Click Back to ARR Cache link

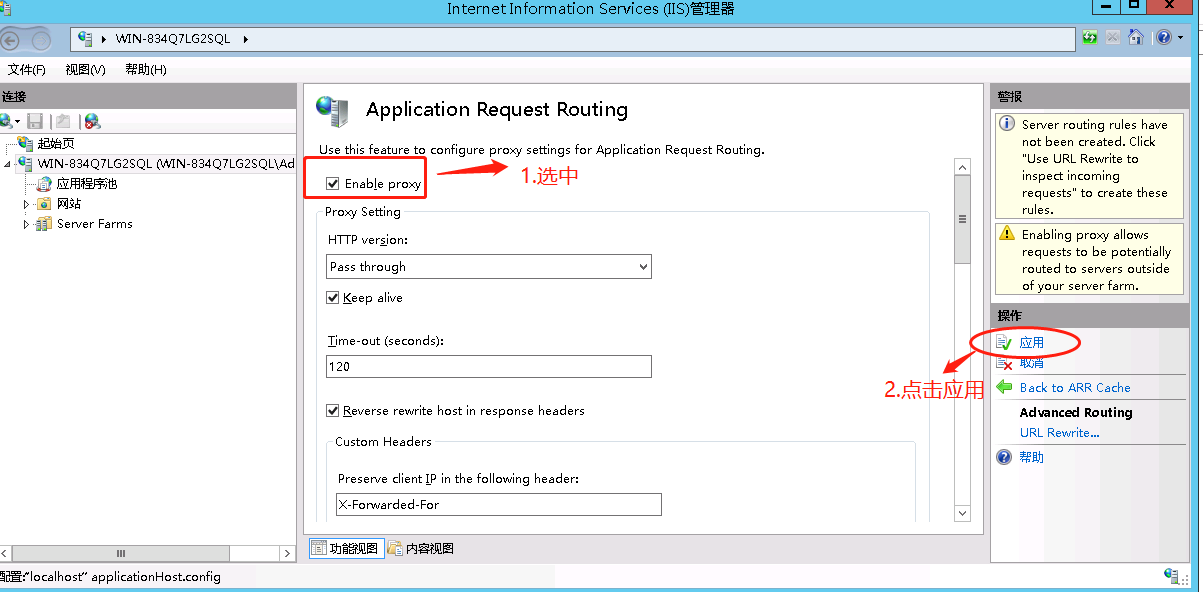pyautogui.click(x=1075, y=388)
